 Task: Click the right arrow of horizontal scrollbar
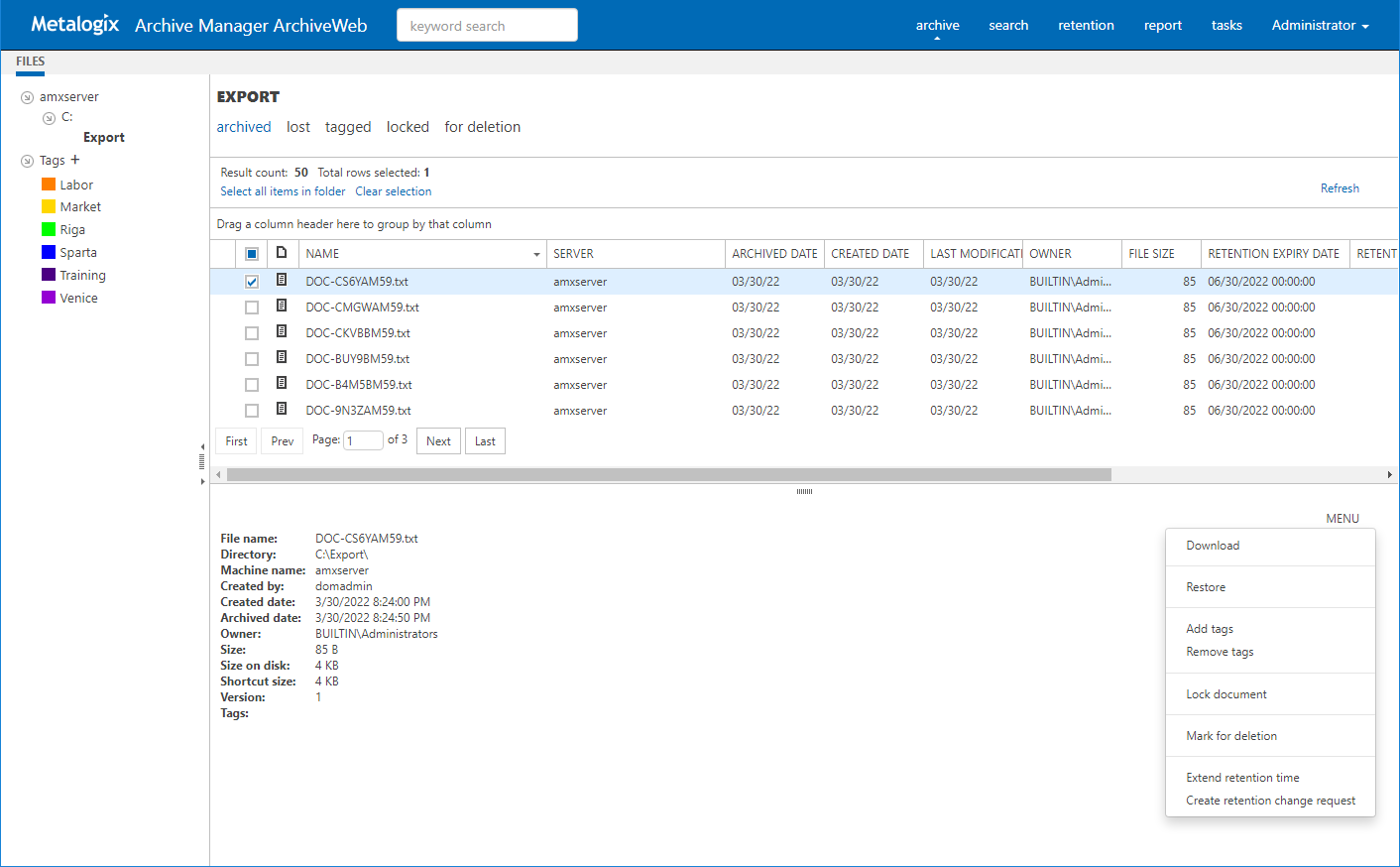[x=1389, y=475]
